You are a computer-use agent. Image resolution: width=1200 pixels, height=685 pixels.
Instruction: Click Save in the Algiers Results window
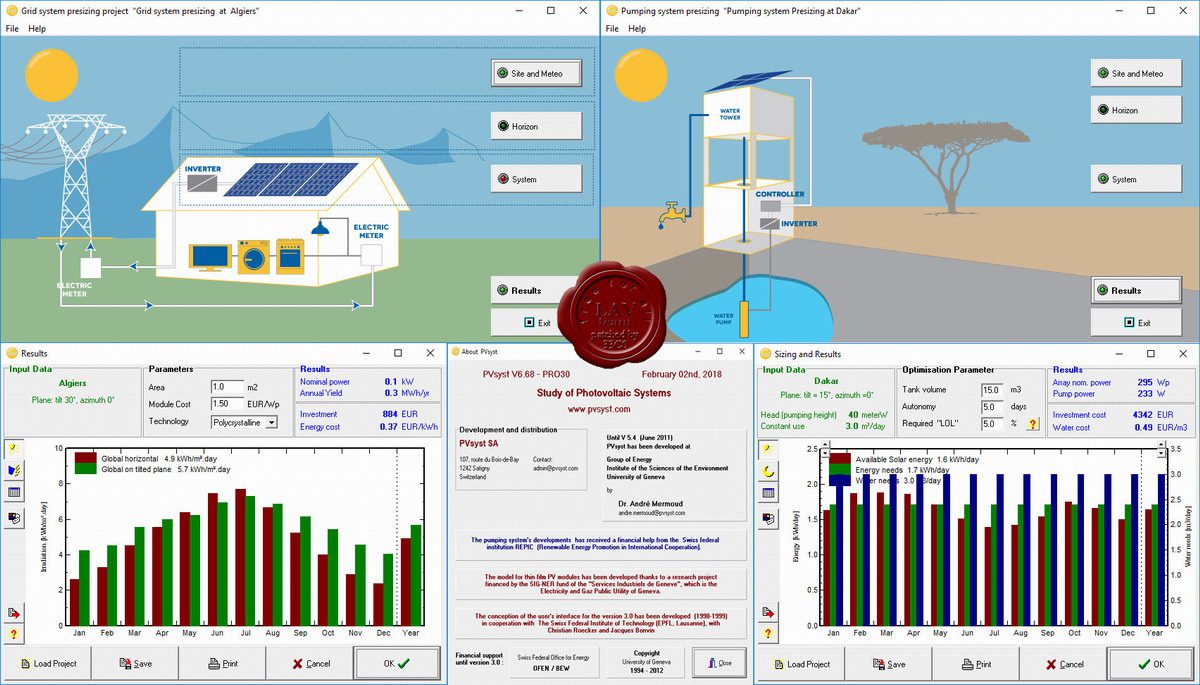(135, 663)
